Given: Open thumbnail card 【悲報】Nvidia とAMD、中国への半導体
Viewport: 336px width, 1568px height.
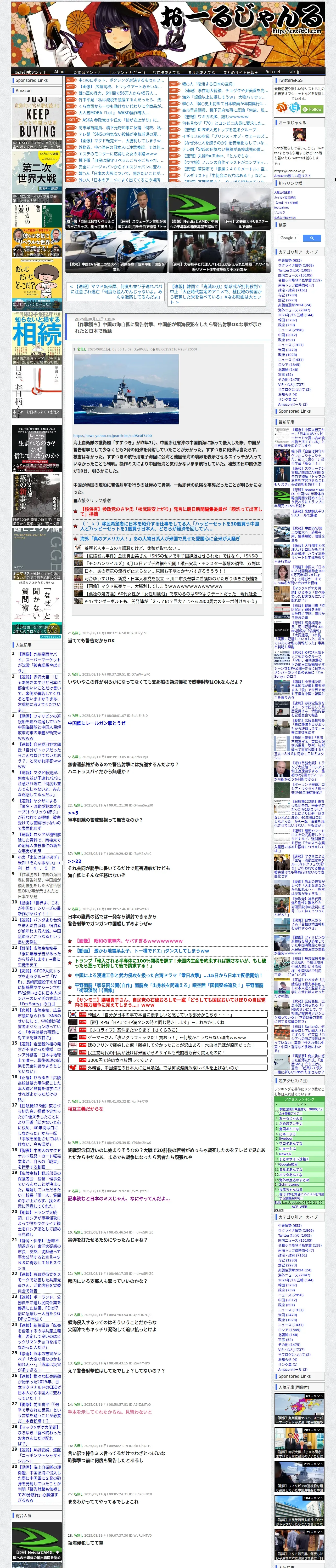Looking at the screenshot, I should pyautogui.click(x=194, y=209).
